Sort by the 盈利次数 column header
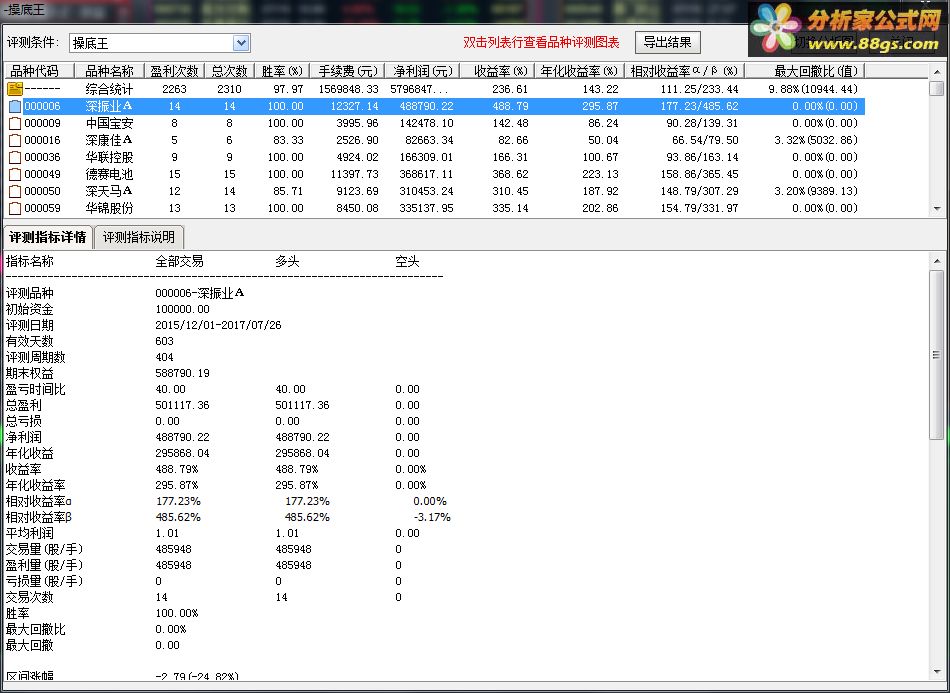 174,71
